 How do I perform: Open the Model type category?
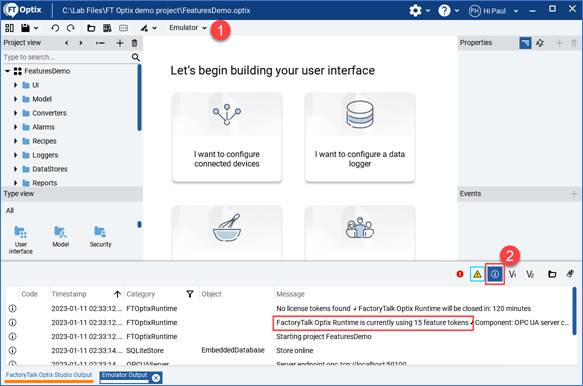coord(60,237)
